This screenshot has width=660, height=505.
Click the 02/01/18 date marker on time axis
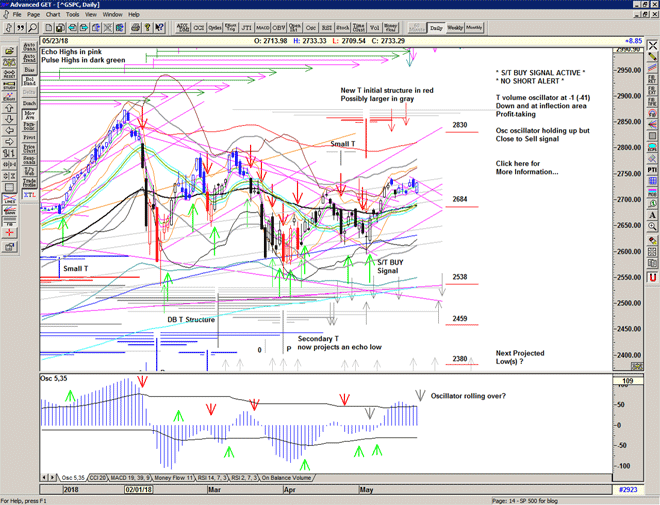tap(138, 491)
